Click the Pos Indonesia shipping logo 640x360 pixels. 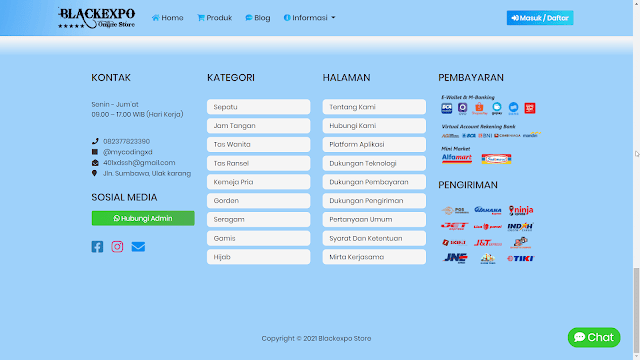(455, 211)
